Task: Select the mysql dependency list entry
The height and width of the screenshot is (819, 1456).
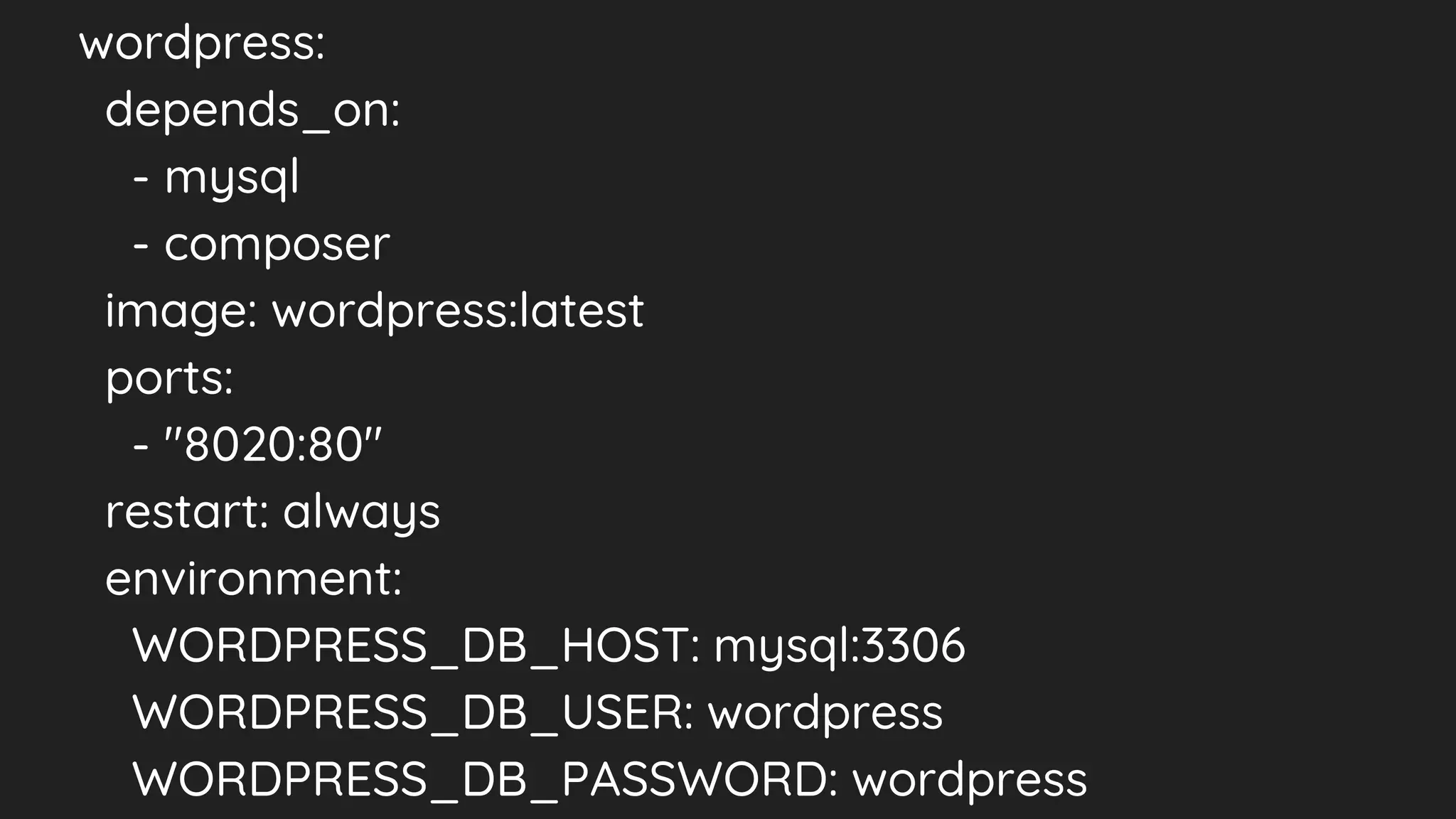Action: tap(232, 178)
